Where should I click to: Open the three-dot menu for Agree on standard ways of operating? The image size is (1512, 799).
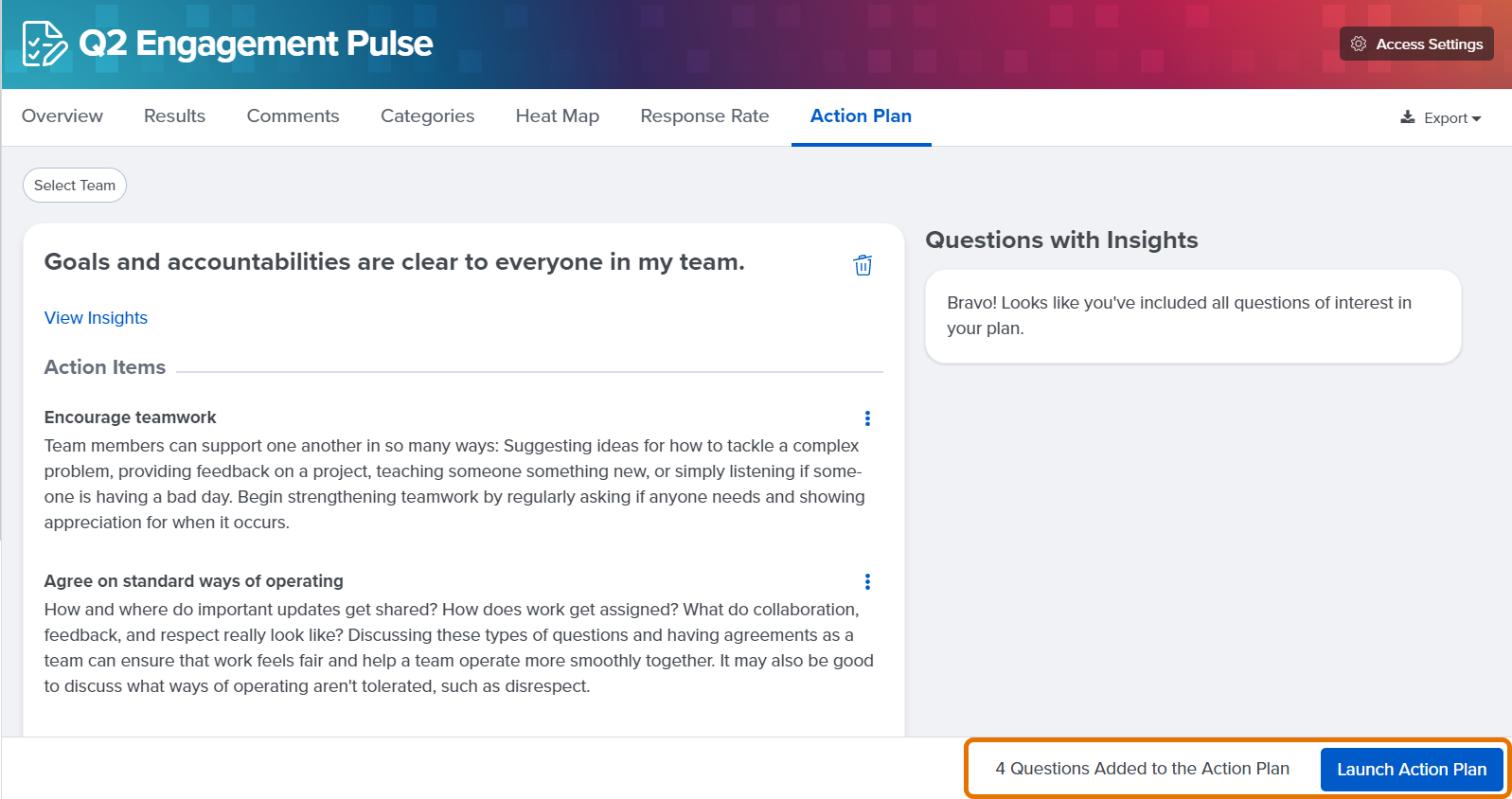(x=867, y=581)
